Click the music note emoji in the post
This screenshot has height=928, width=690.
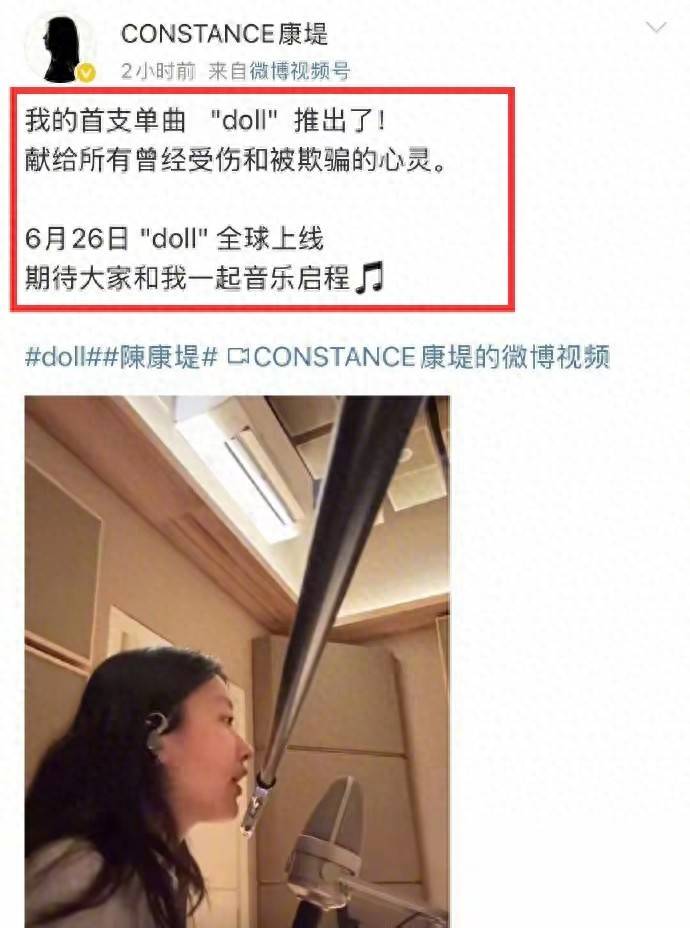370,279
